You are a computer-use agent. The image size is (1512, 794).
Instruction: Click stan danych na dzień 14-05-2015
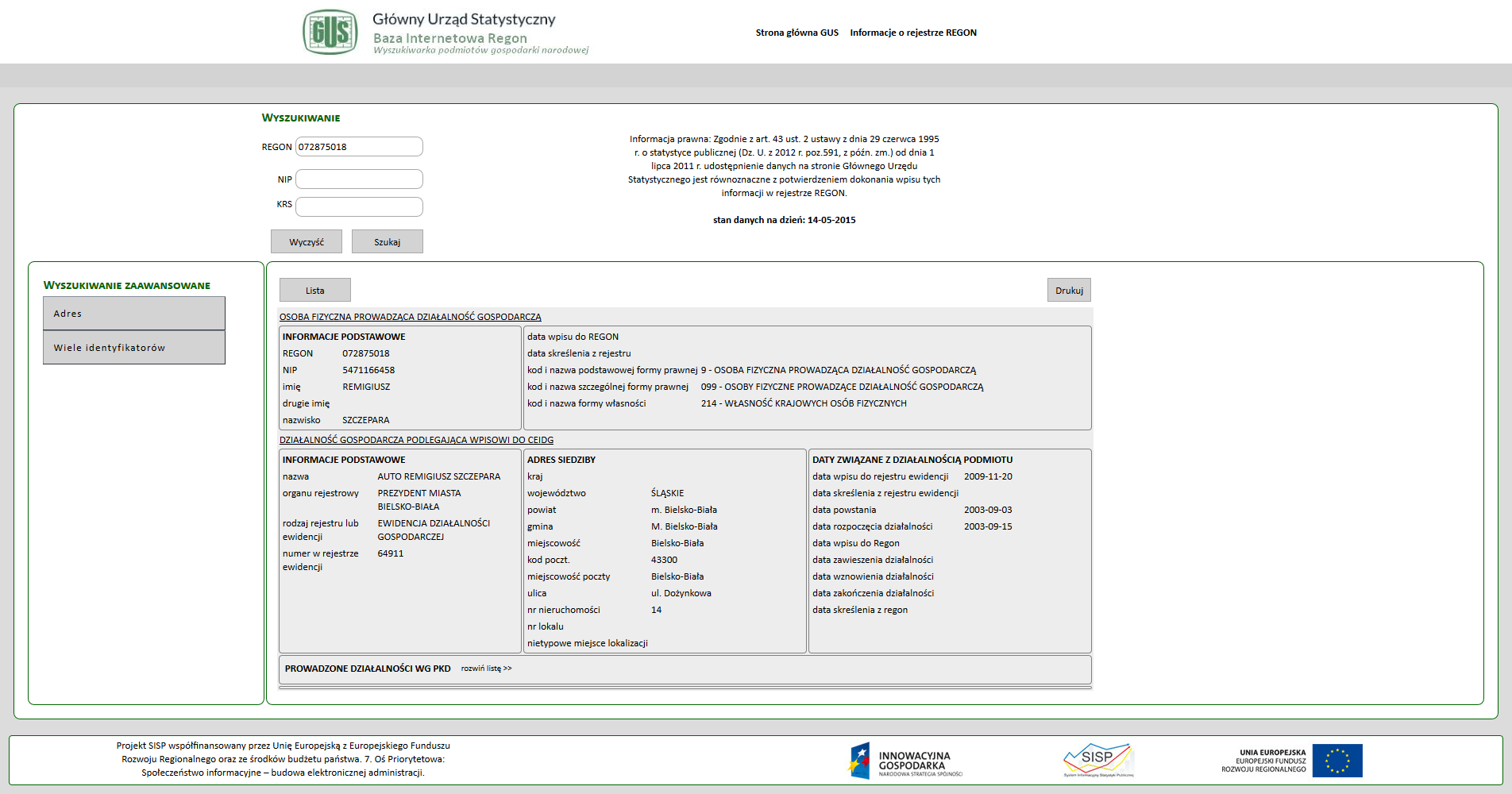[785, 220]
